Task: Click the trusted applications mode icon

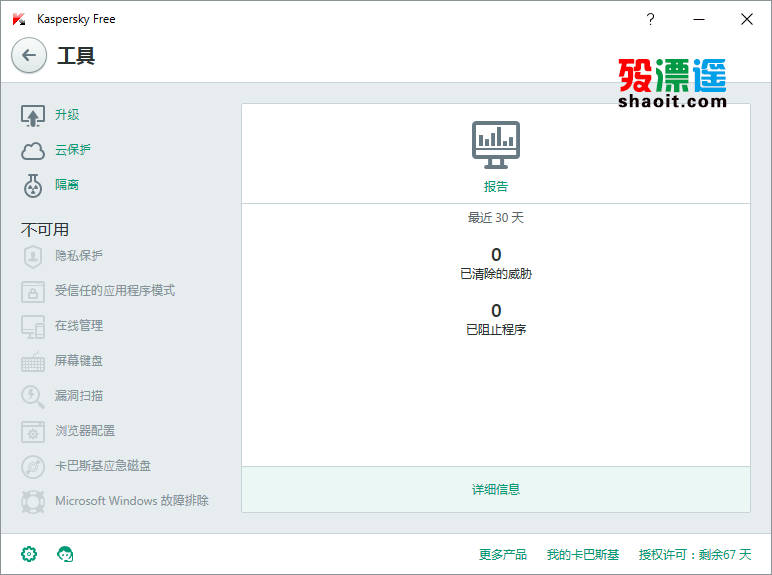Action: 33,292
